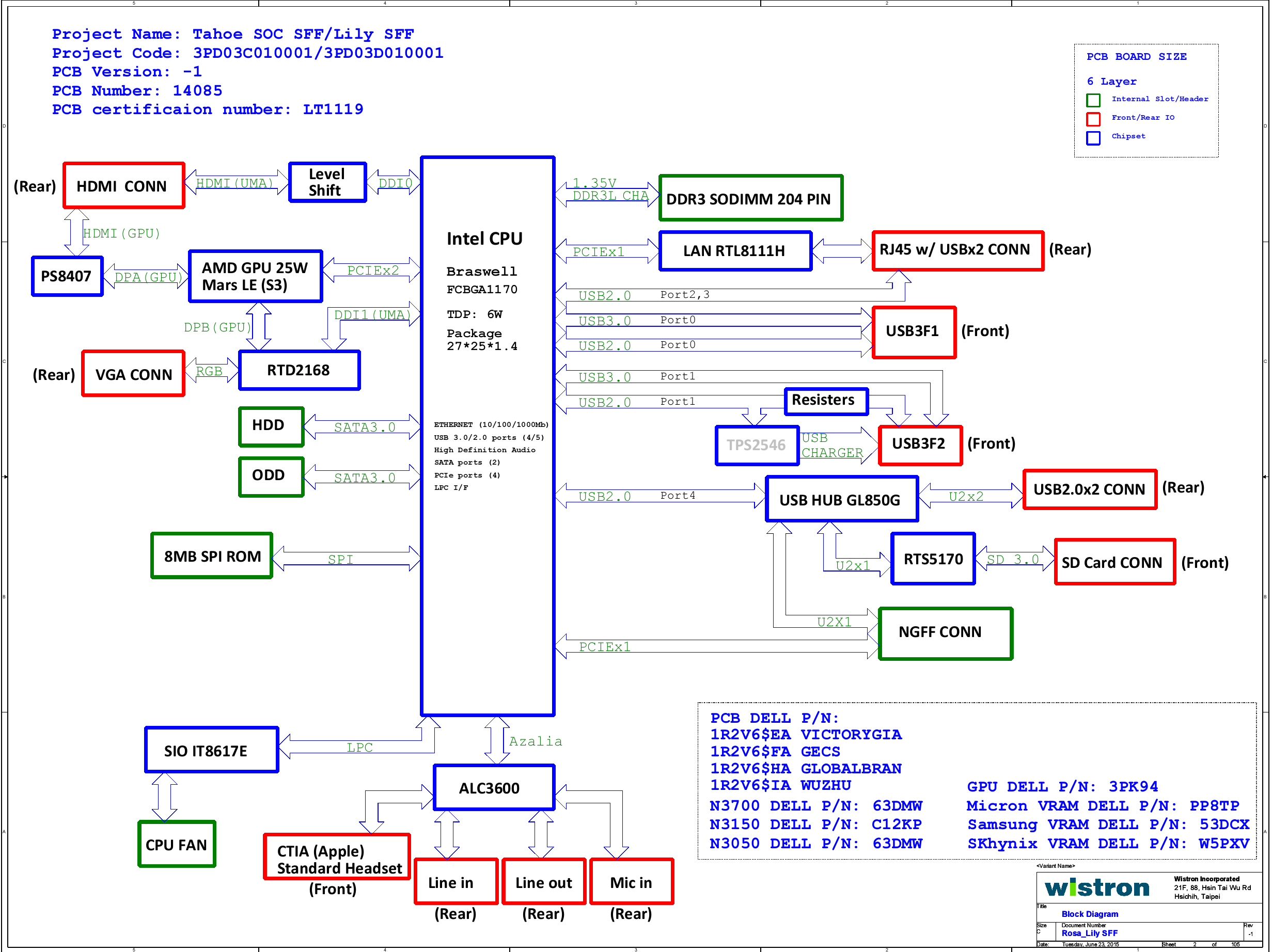This screenshot has height=952, width=1272.
Task: Click the PCB BOARD SIZE heading
Action: (1136, 56)
